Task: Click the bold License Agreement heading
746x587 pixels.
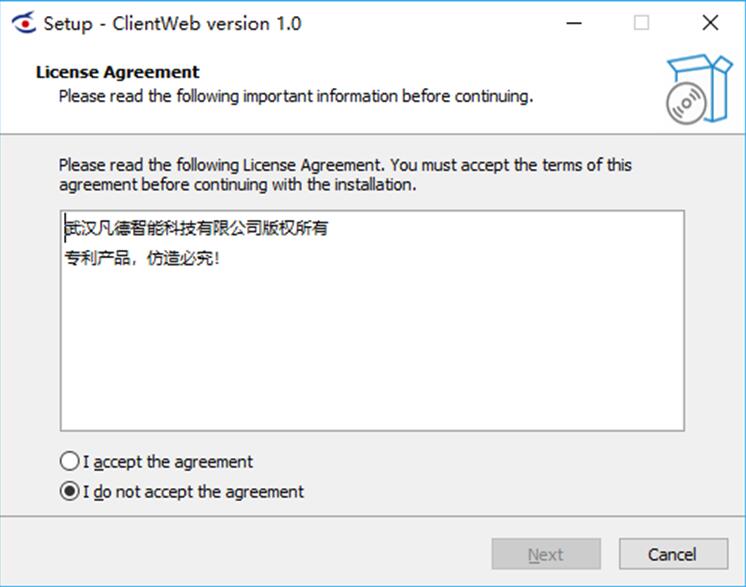Action: (x=118, y=72)
